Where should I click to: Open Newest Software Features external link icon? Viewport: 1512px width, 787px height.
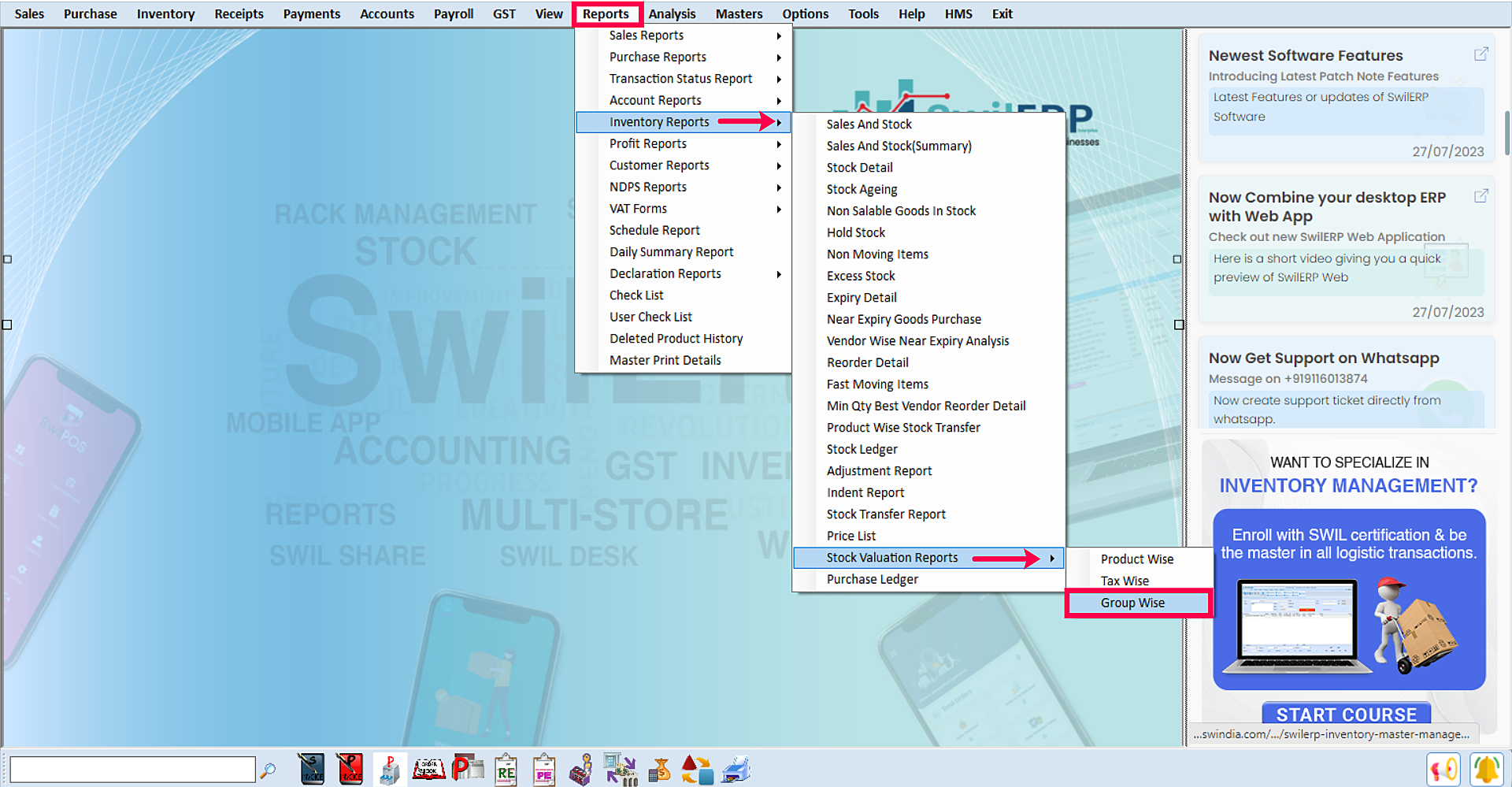pos(1481,54)
